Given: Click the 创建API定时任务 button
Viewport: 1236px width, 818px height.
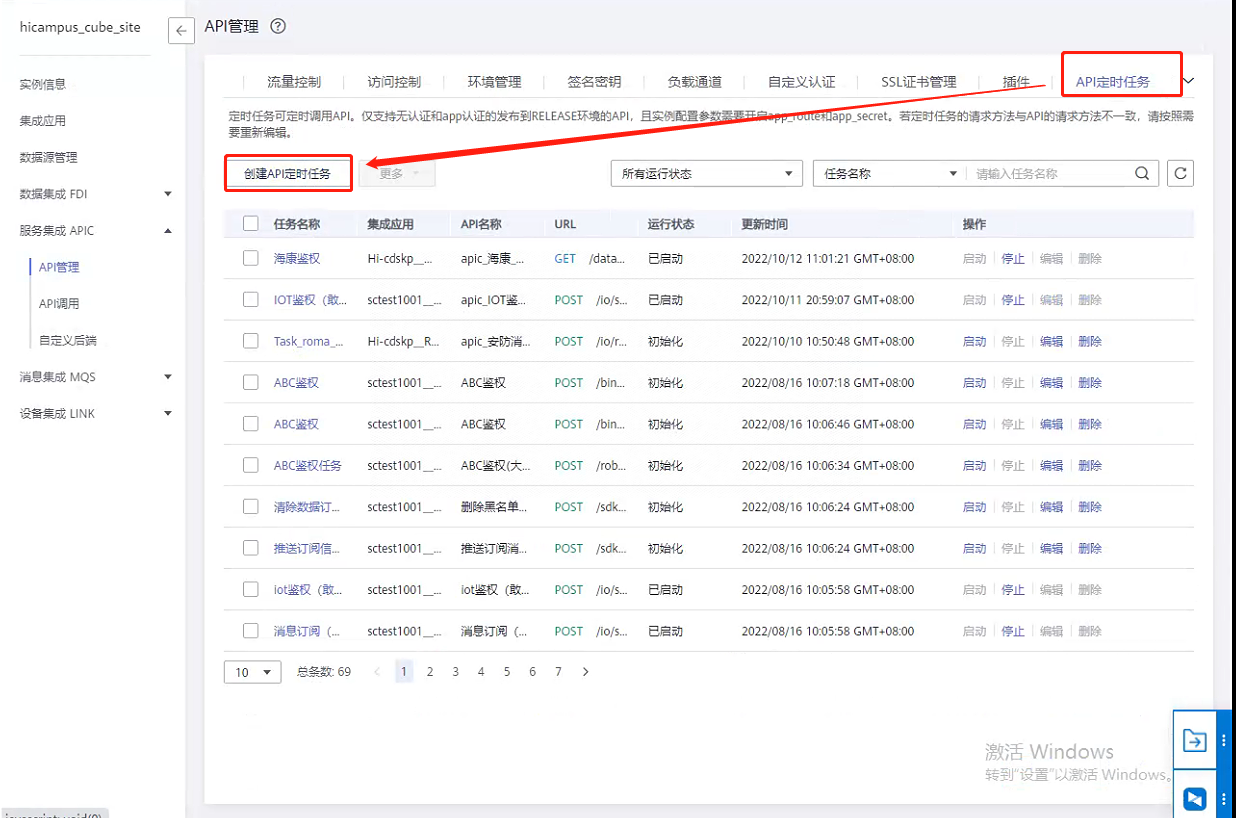Looking at the screenshot, I should point(287,174).
